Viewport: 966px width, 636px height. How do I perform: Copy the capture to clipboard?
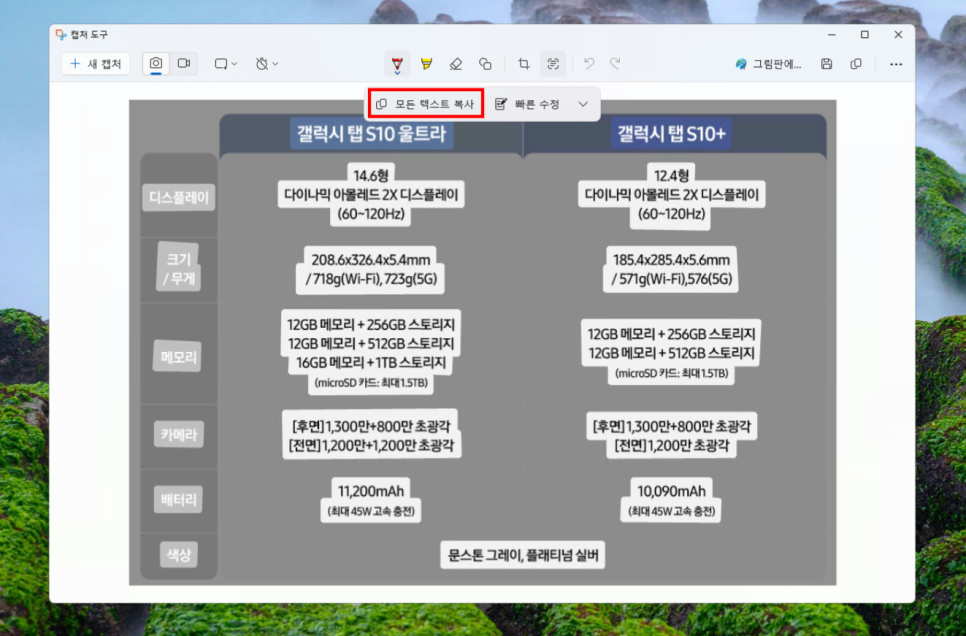pos(856,63)
